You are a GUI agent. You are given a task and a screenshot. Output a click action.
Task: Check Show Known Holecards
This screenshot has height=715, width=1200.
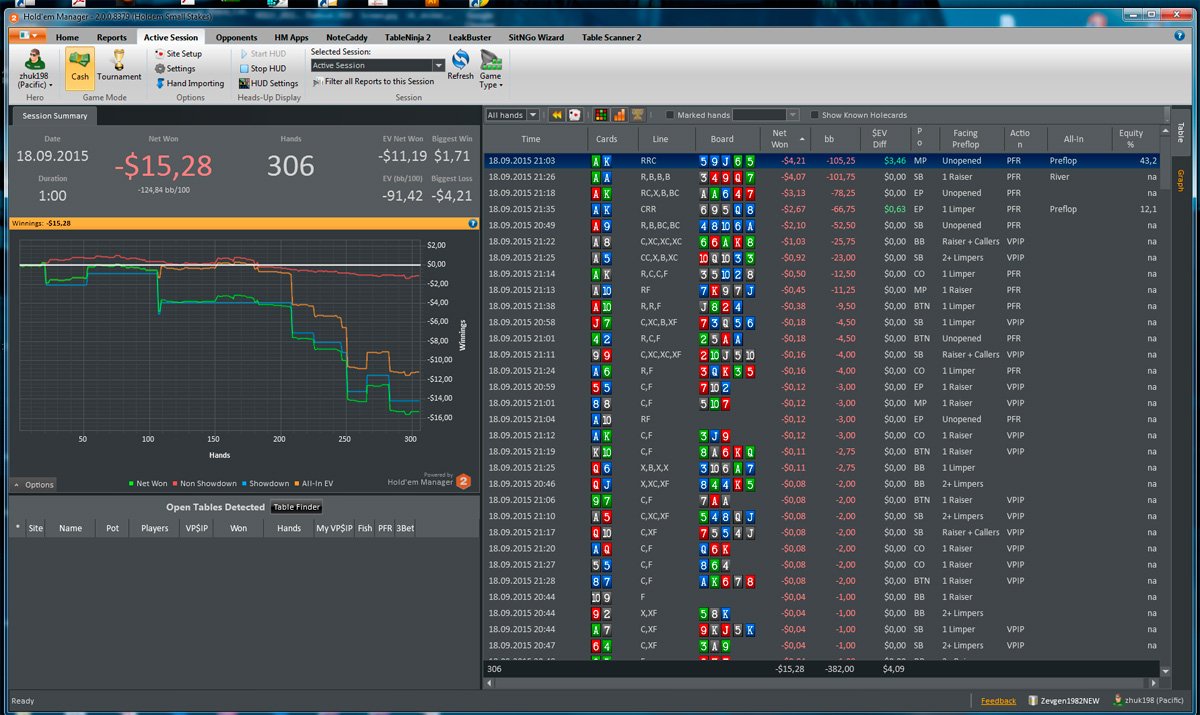(x=814, y=115)
